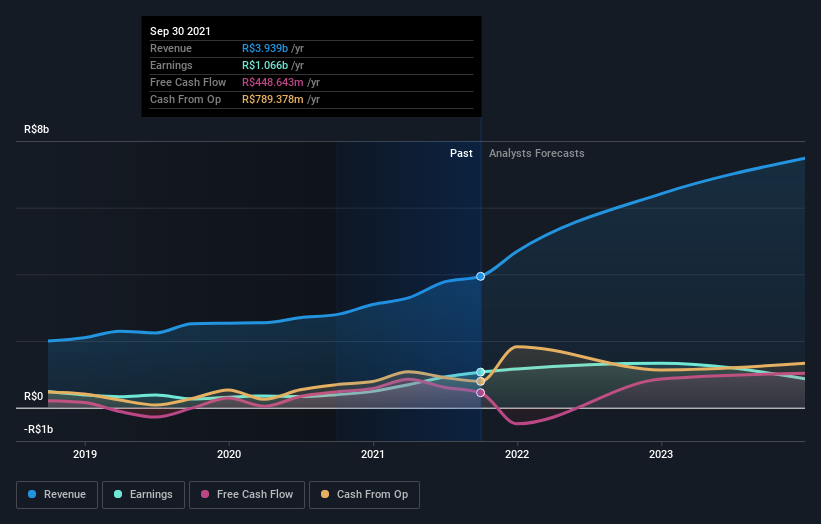Toggle the Earnings legend button
Screen dimensions: 821x524
(143, 495)
